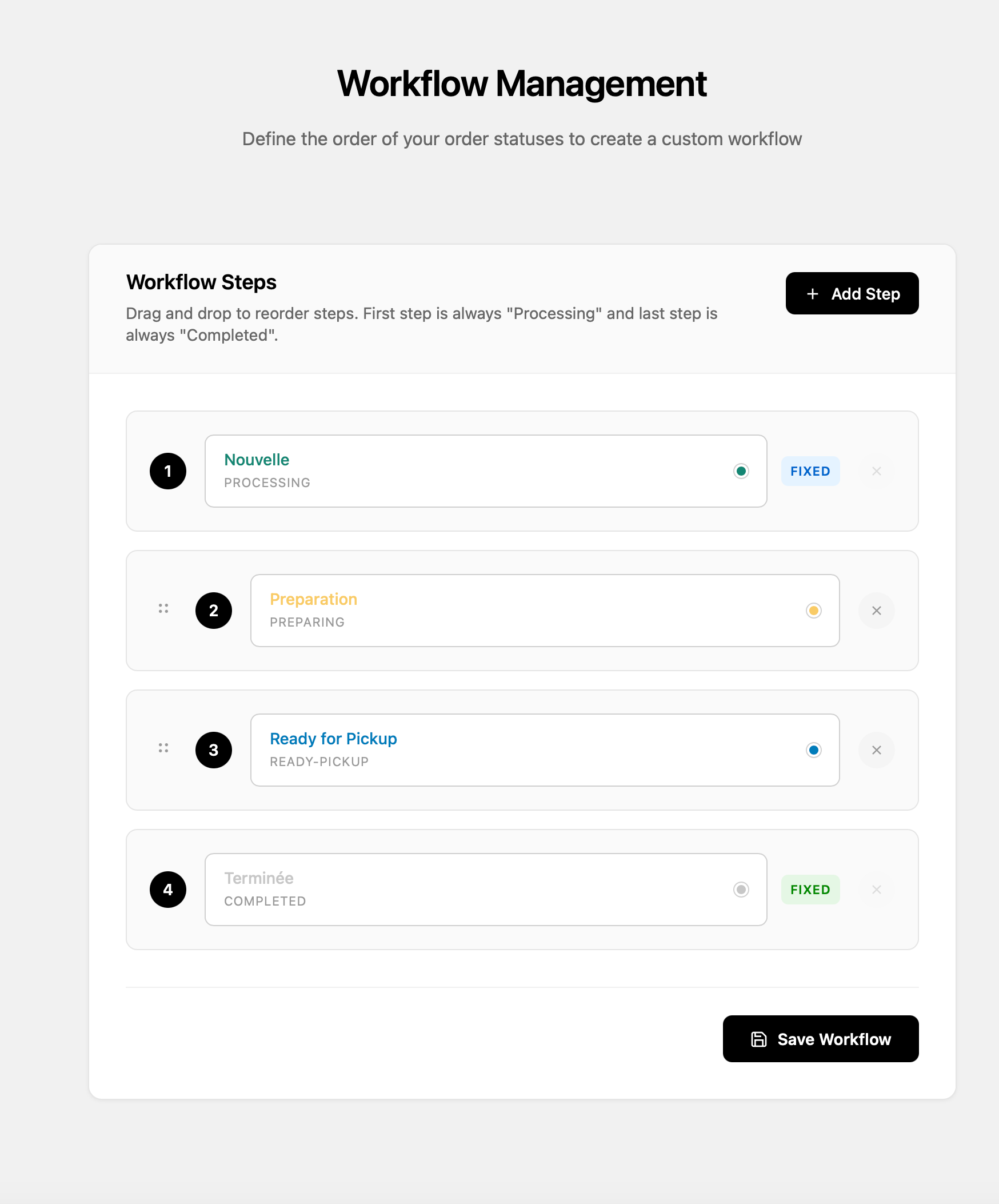Open the Ready for Pickup status selector
Viewport: 999px width, 1204px height.
tap(516, 750)
